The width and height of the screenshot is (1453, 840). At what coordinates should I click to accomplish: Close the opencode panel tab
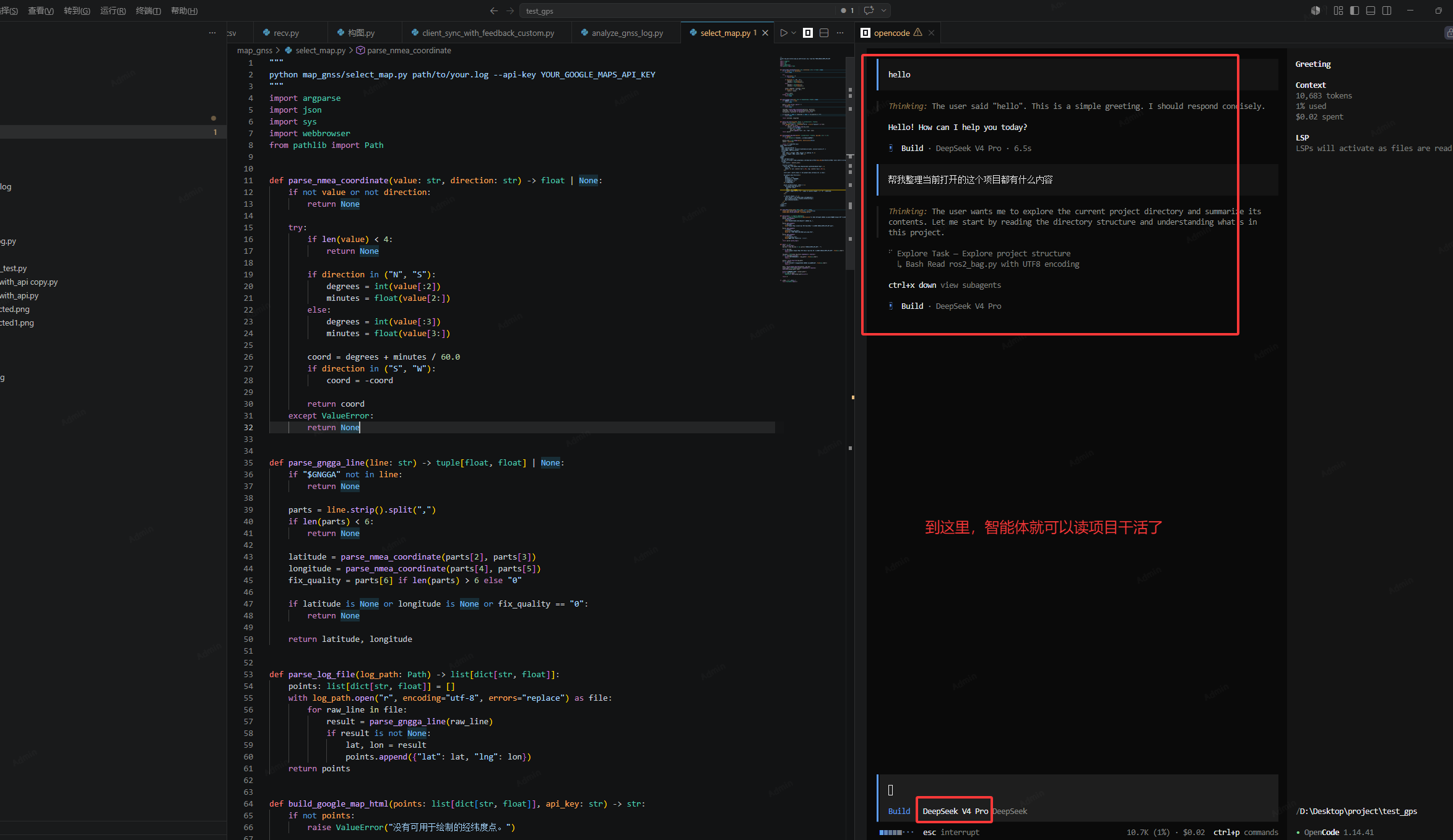931,33
